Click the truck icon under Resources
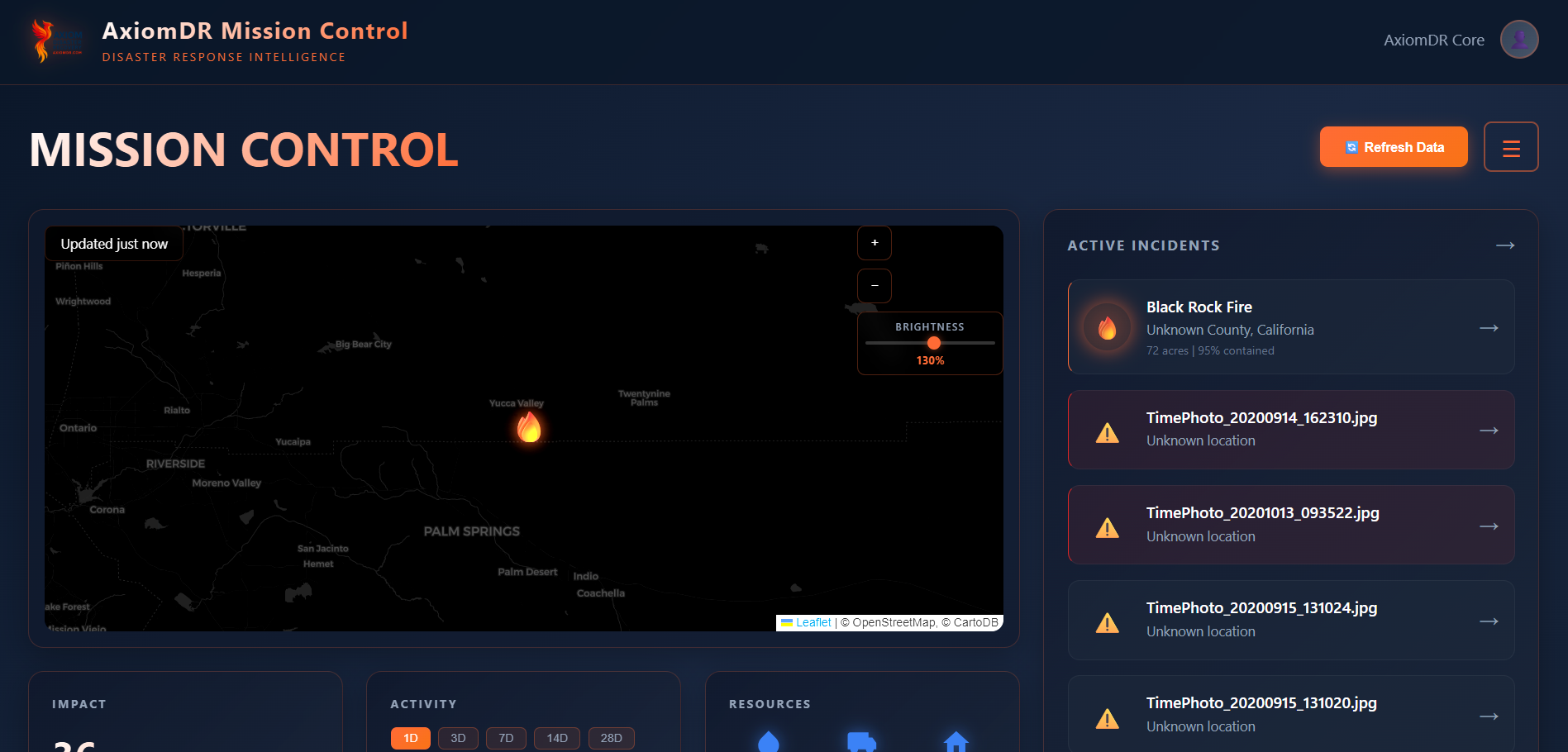Viewport: 1568px width, 752px height. coord(862,741)
